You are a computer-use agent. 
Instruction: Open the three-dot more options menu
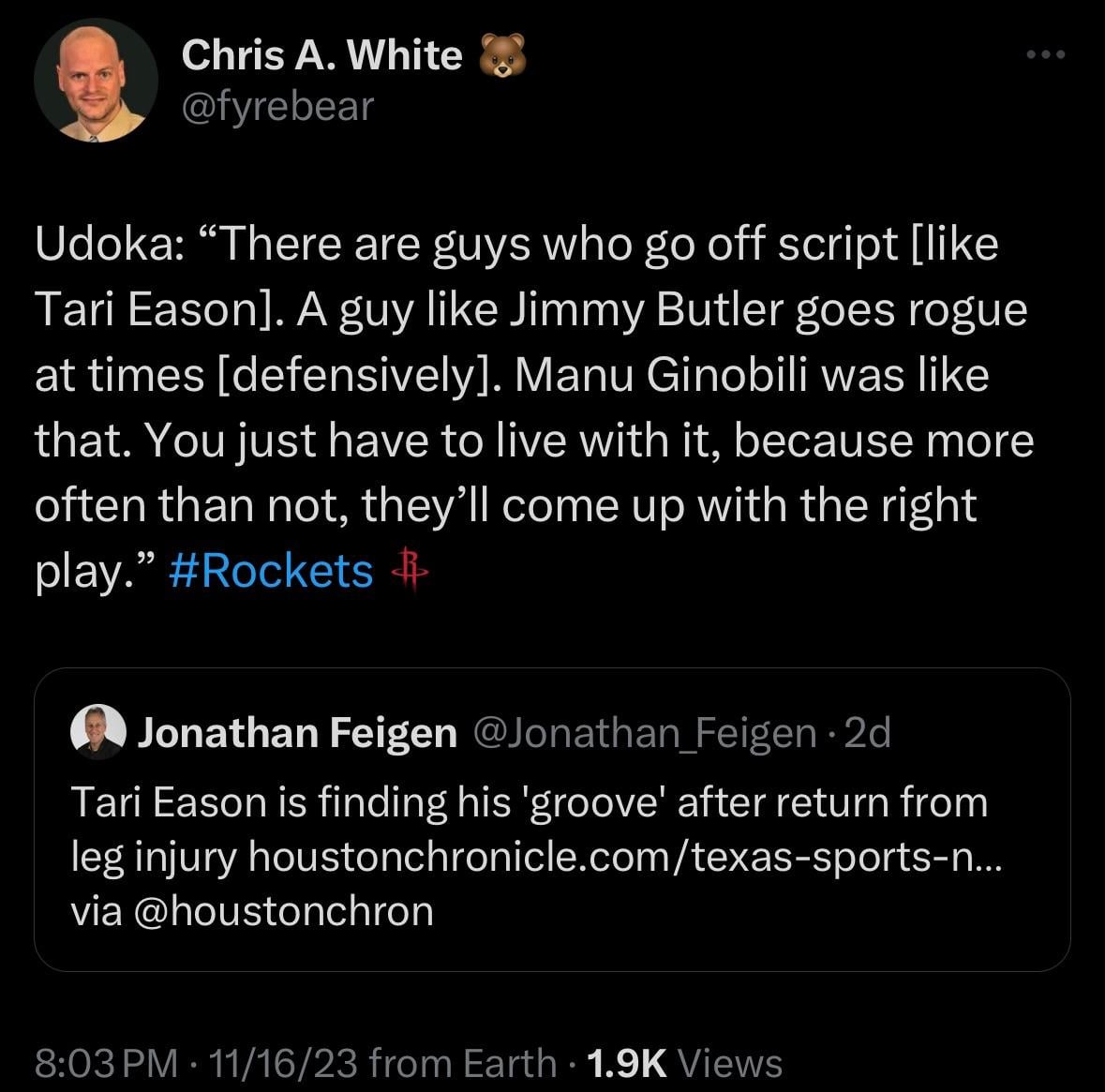(1045, 55)
